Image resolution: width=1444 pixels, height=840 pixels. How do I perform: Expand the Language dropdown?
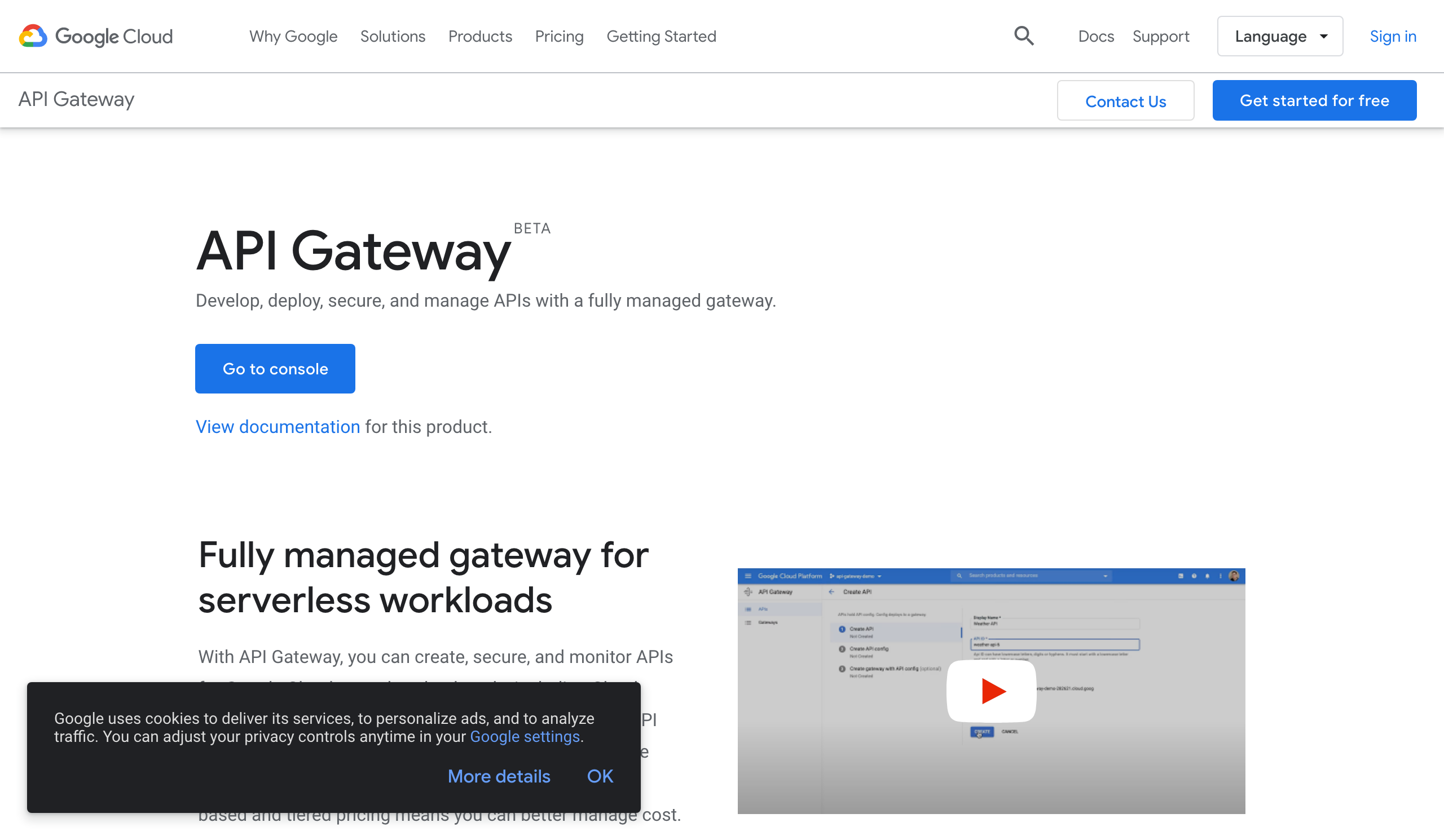click(x=1279, y=36)
